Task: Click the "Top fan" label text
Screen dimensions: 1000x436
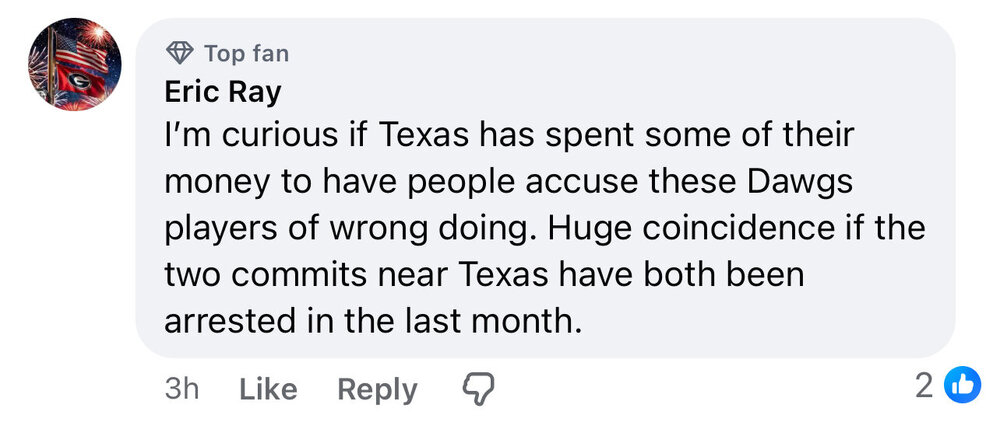Action: (246, 53)
